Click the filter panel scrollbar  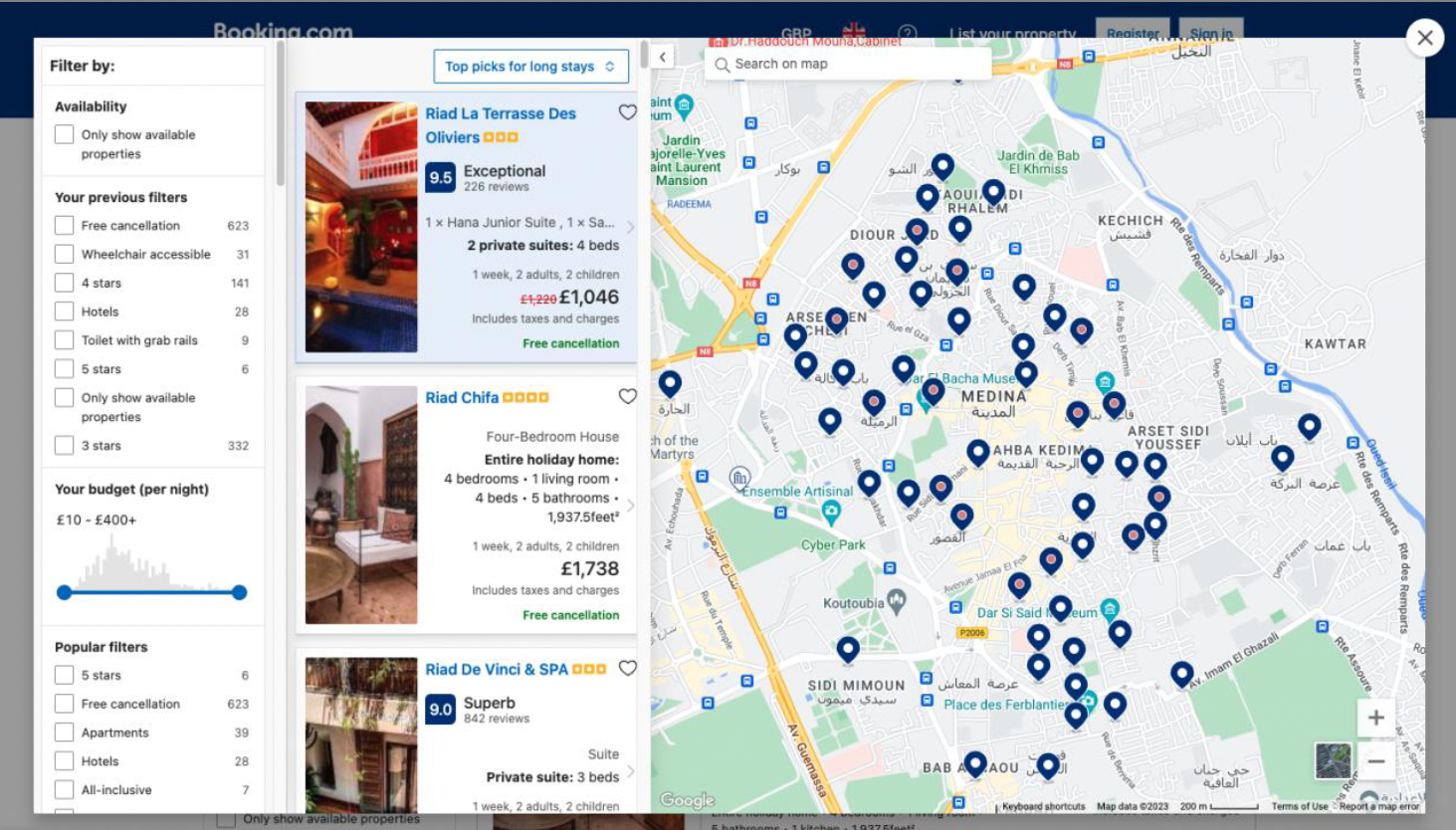click(281, 114)
